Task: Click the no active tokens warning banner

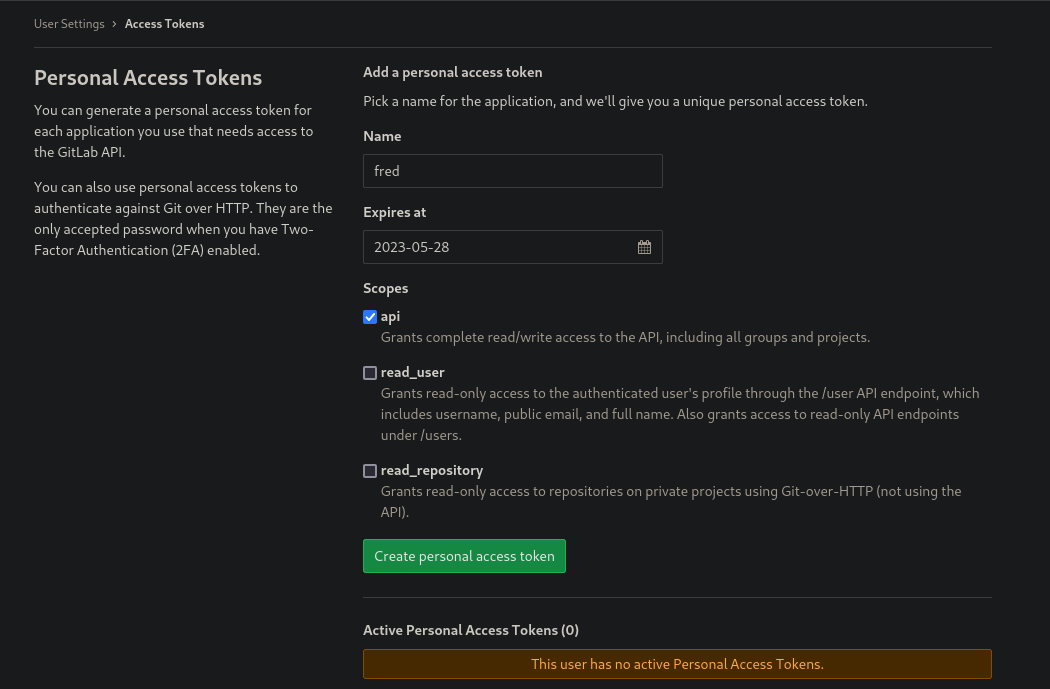Action: [677, 664]
